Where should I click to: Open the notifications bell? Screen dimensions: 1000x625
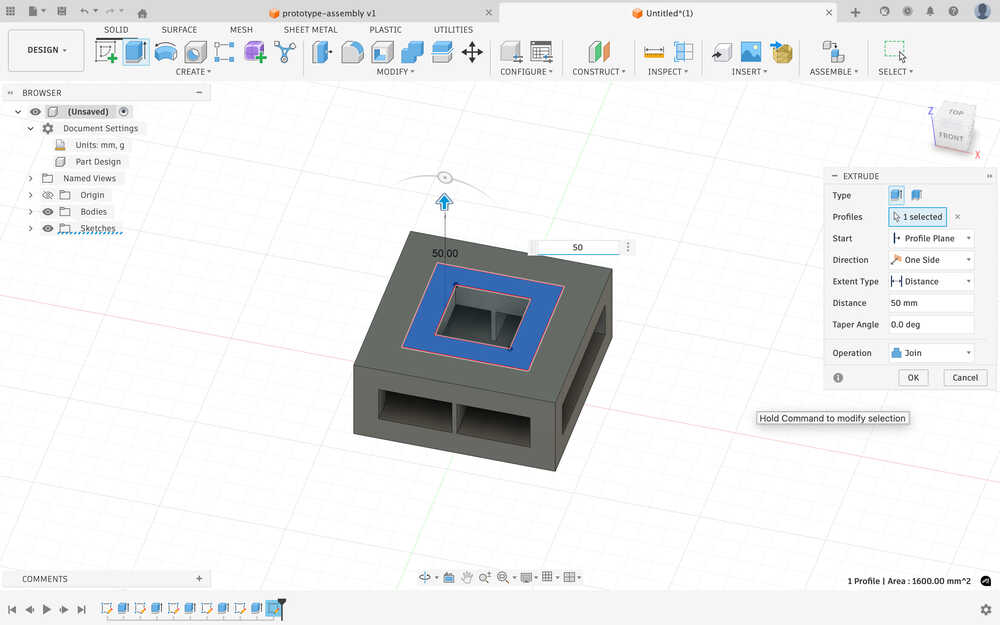pyautogui.click(x=930, y=11)
